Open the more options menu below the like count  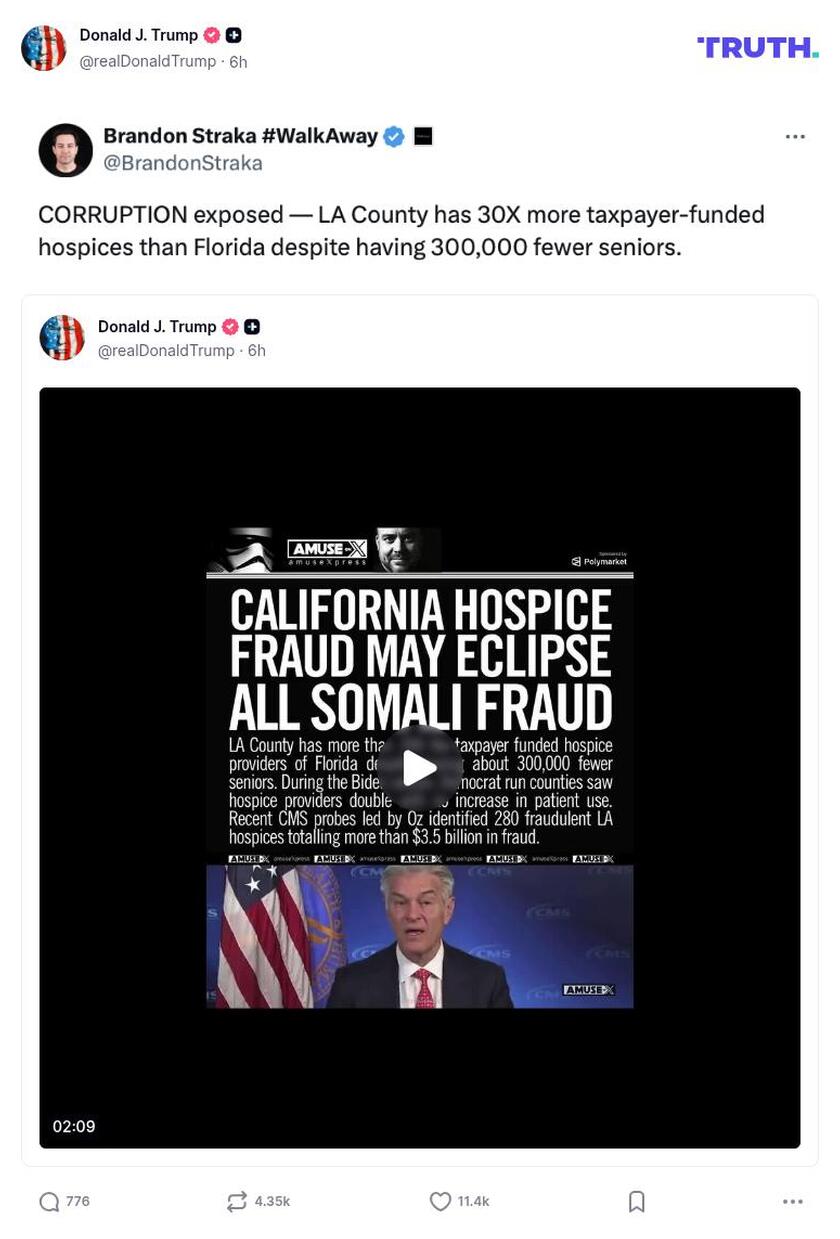[x=795, y=1201]
